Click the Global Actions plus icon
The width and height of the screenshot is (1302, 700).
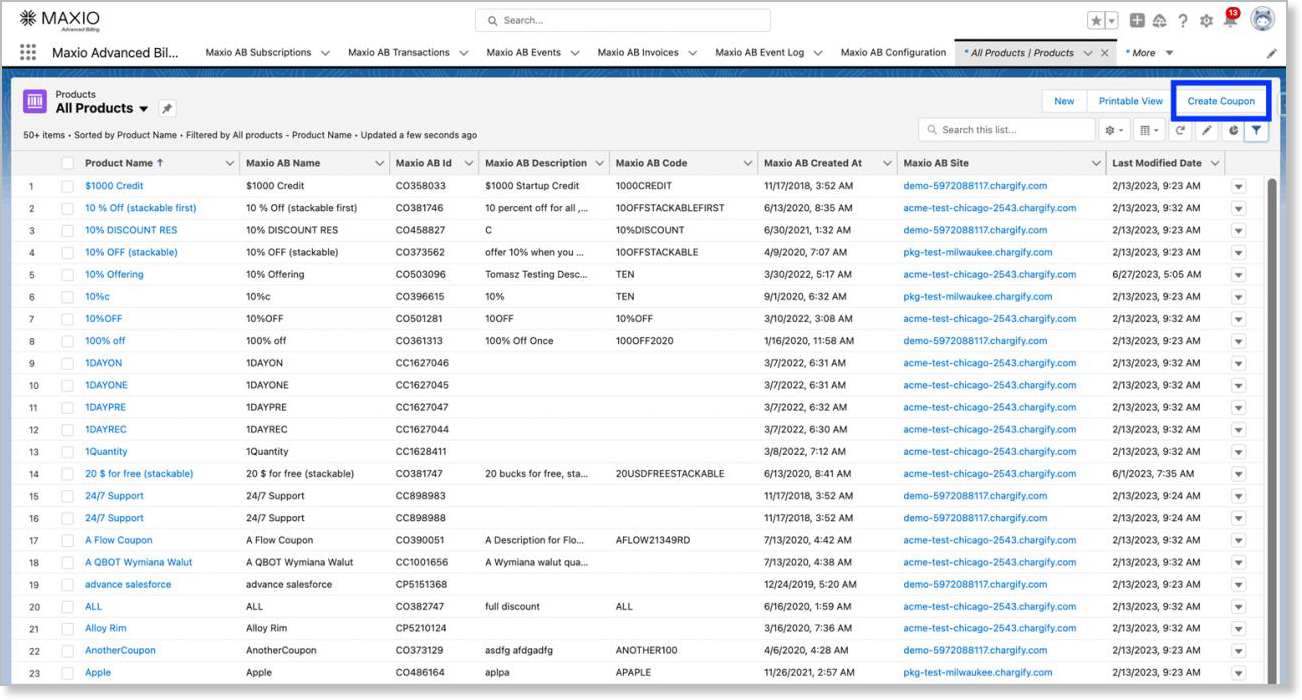1137,21
